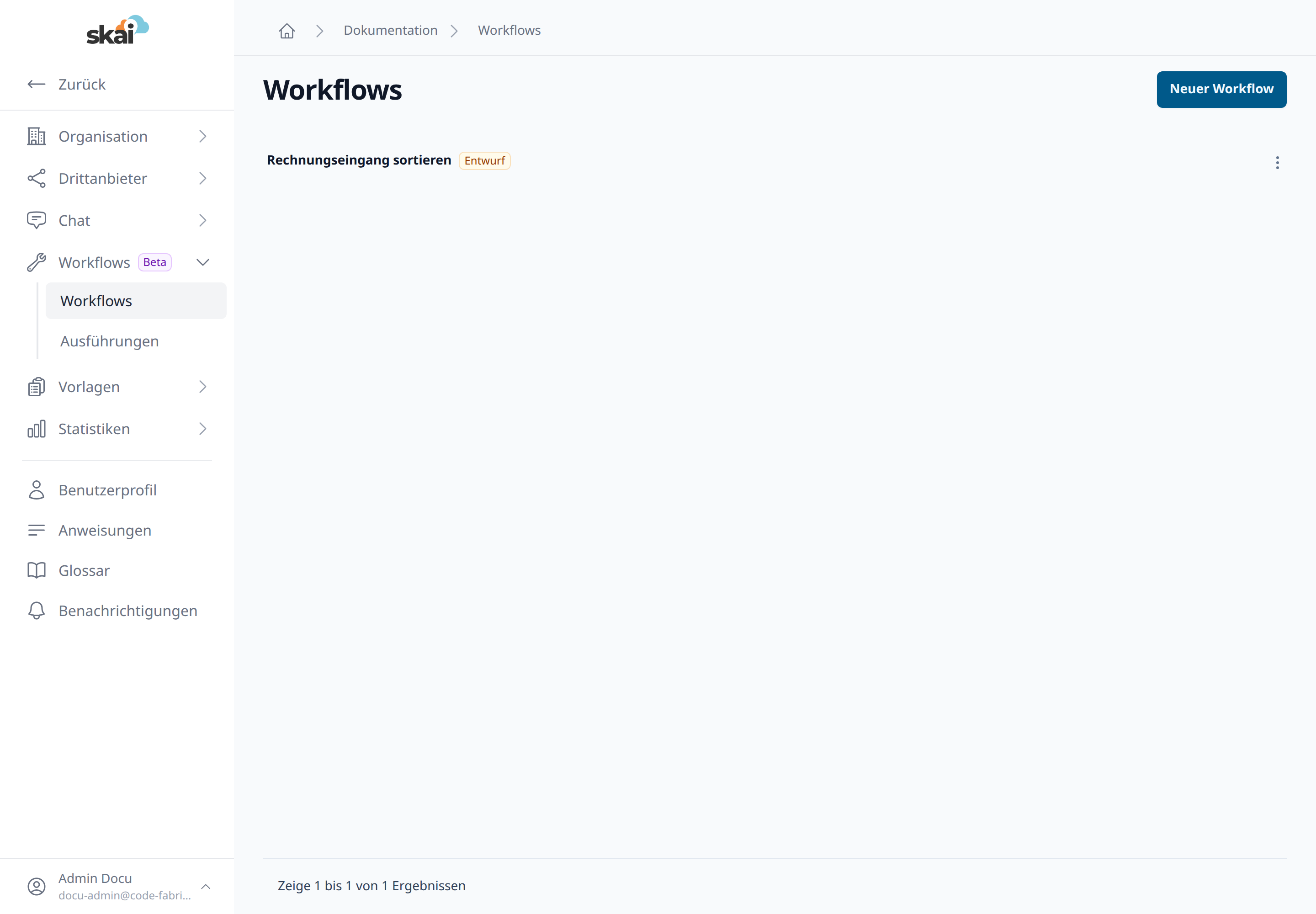Click the Workflows wrench icon

tap(36, 262)
